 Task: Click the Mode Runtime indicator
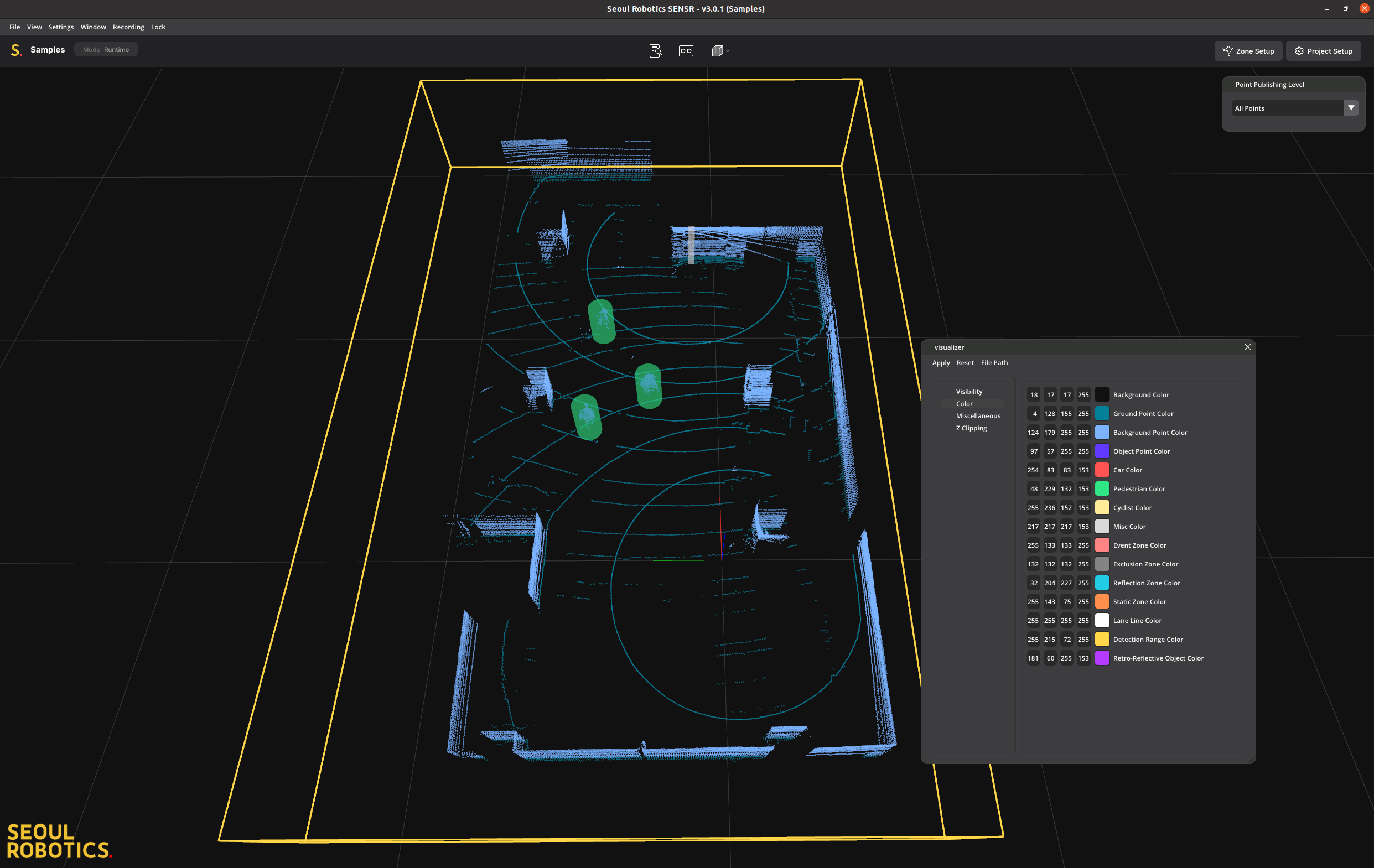coord(106,50)
